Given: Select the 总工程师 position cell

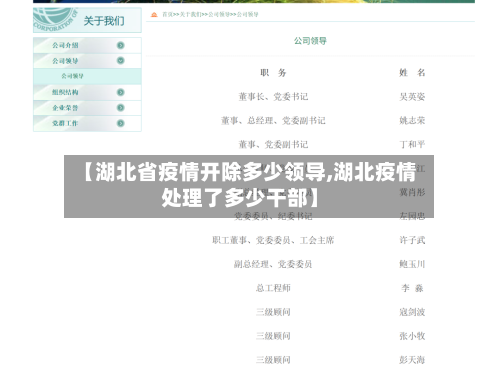Looking at the screenshot, I should coord(273,288).
